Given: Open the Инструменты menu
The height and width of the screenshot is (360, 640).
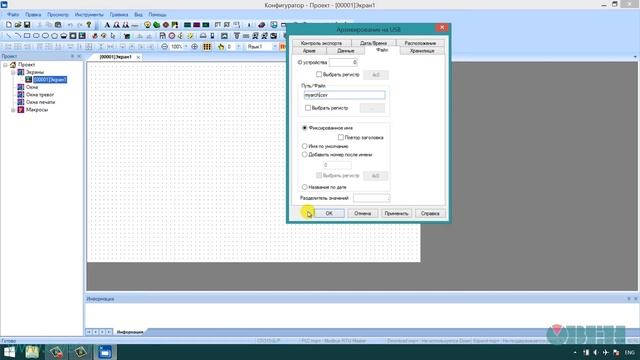Looking at the screenshot, I should [89, 14].
